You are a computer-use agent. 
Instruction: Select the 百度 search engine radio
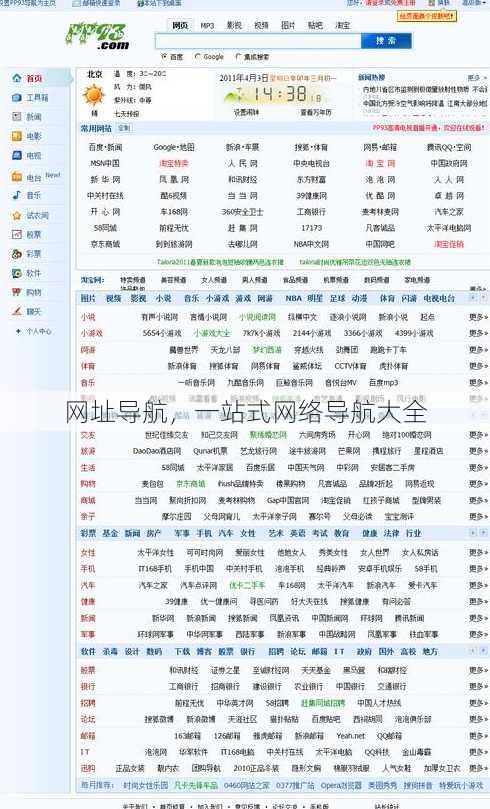pyautogui.click(x=165, y=56)
